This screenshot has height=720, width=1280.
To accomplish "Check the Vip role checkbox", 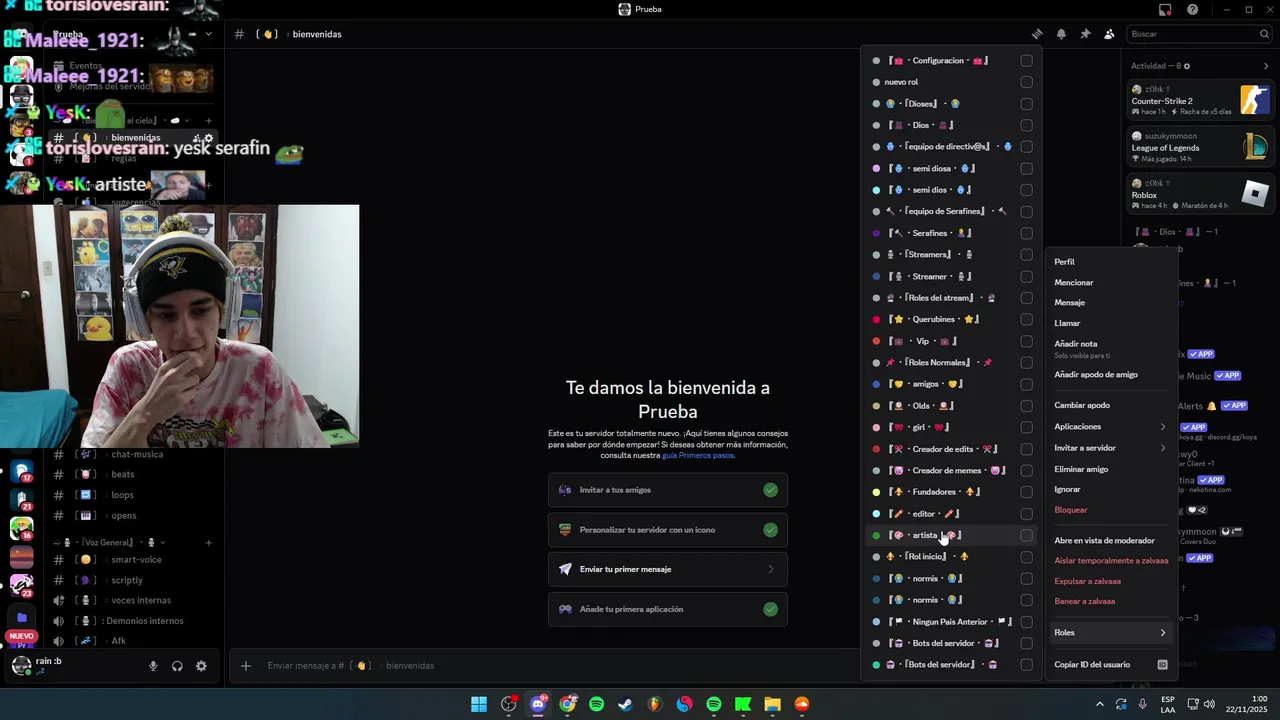I will pyautogui.click(x=1026, y=341).
